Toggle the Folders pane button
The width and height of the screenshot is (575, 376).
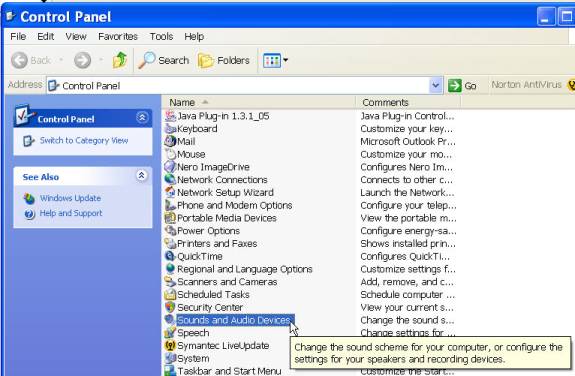pyautogui.click(x=224, y=60)
